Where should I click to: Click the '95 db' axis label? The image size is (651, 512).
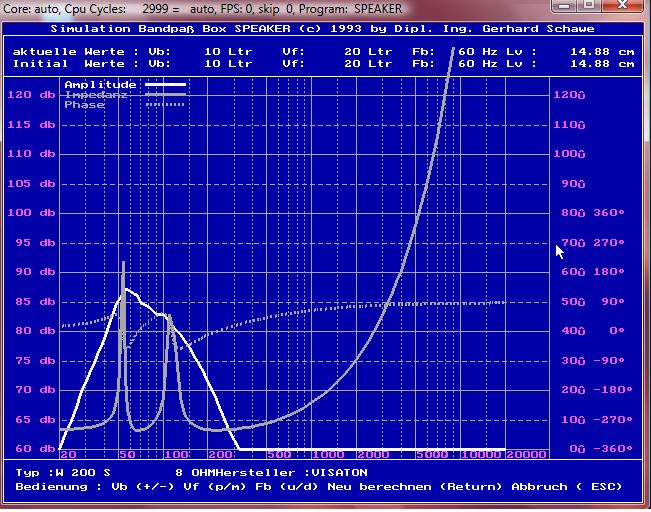click(x=35, y=243)
